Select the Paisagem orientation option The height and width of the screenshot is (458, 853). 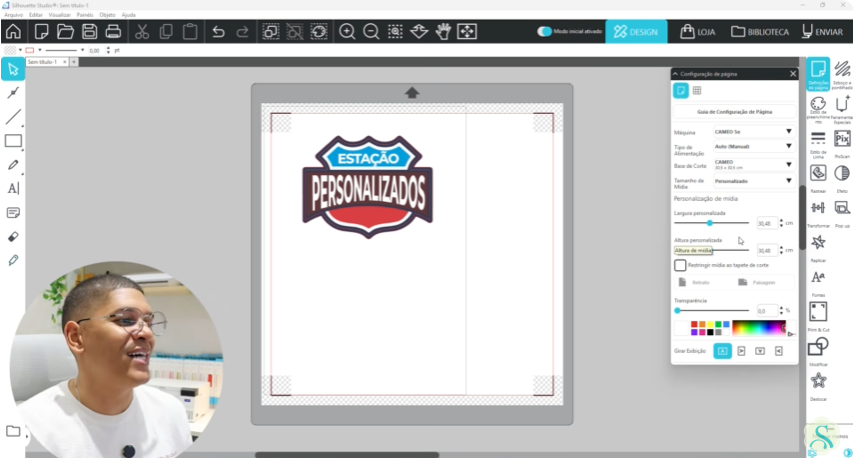[757, 282]
